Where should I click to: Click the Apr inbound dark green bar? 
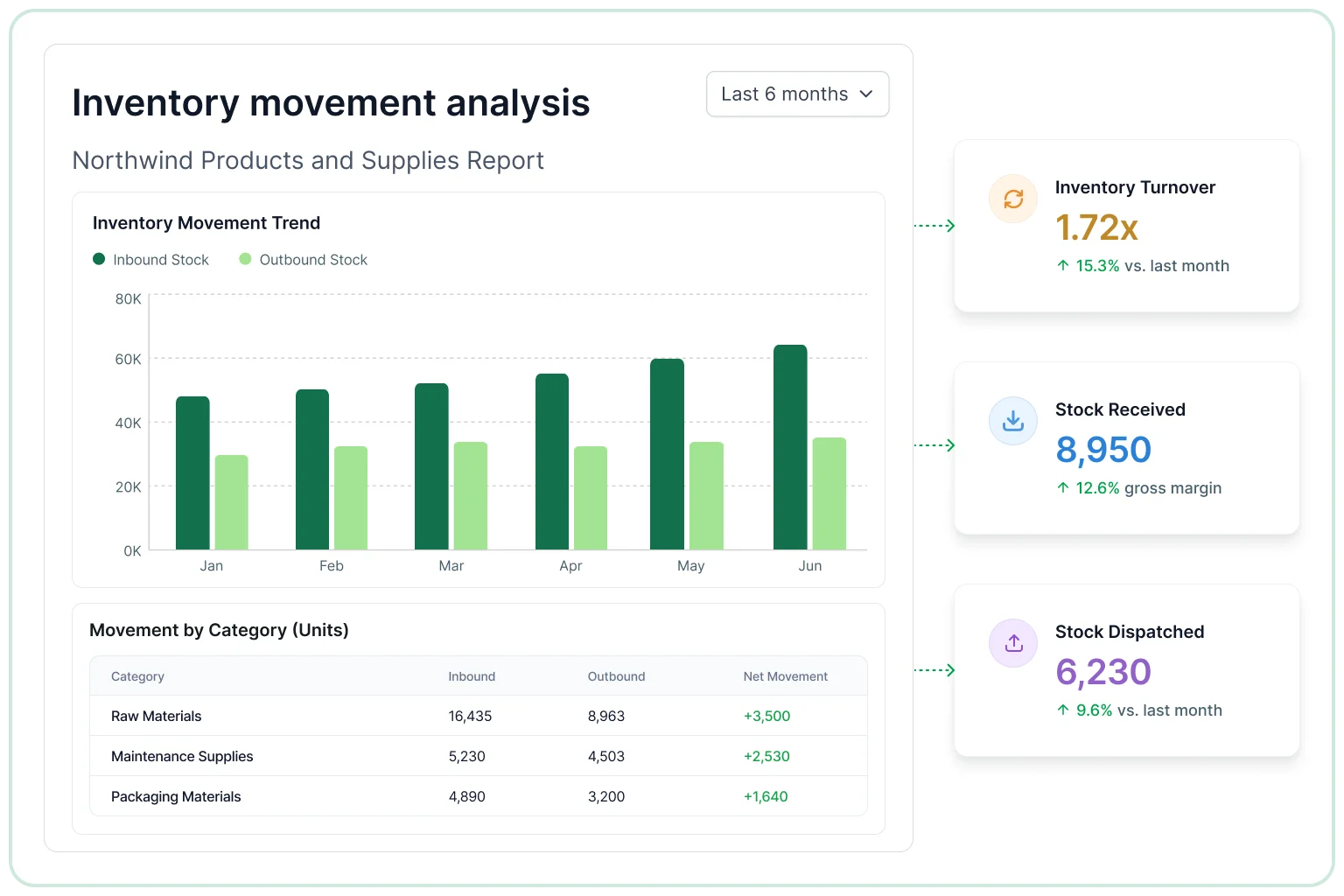tap(552, 462)
